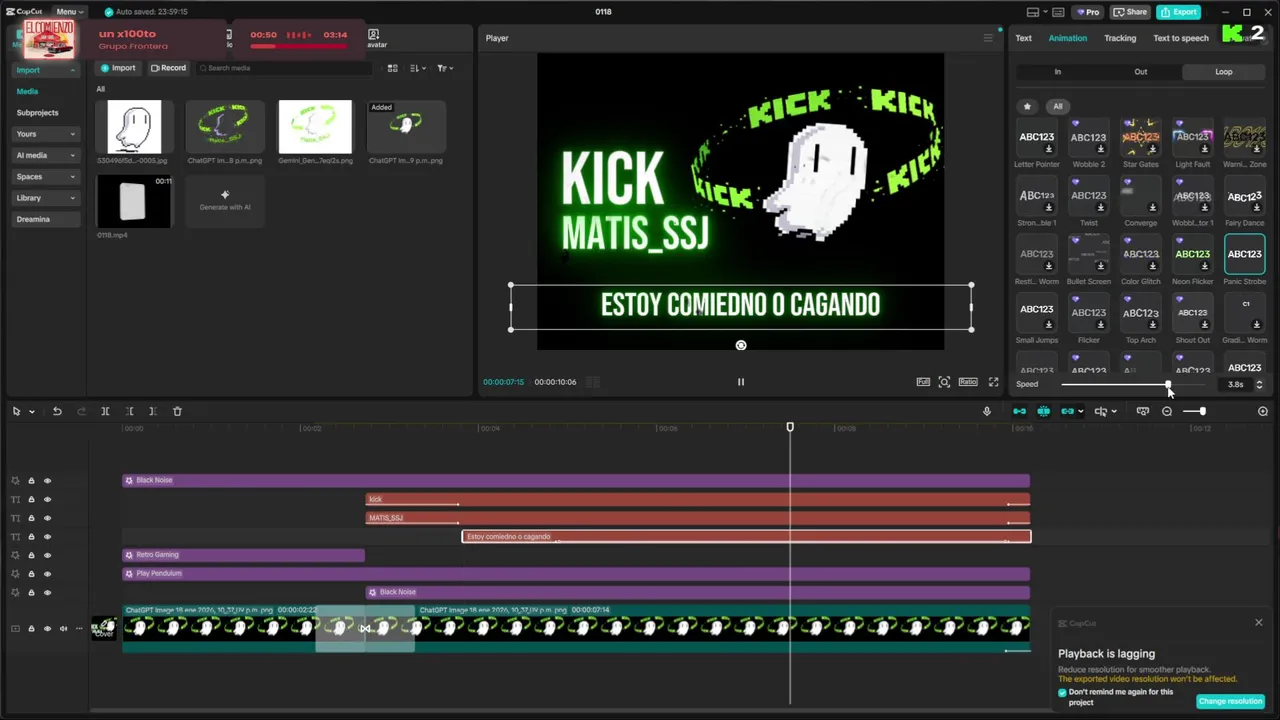
Task: Toggle the timeline preview axis icon
Action: [1143, 411]
